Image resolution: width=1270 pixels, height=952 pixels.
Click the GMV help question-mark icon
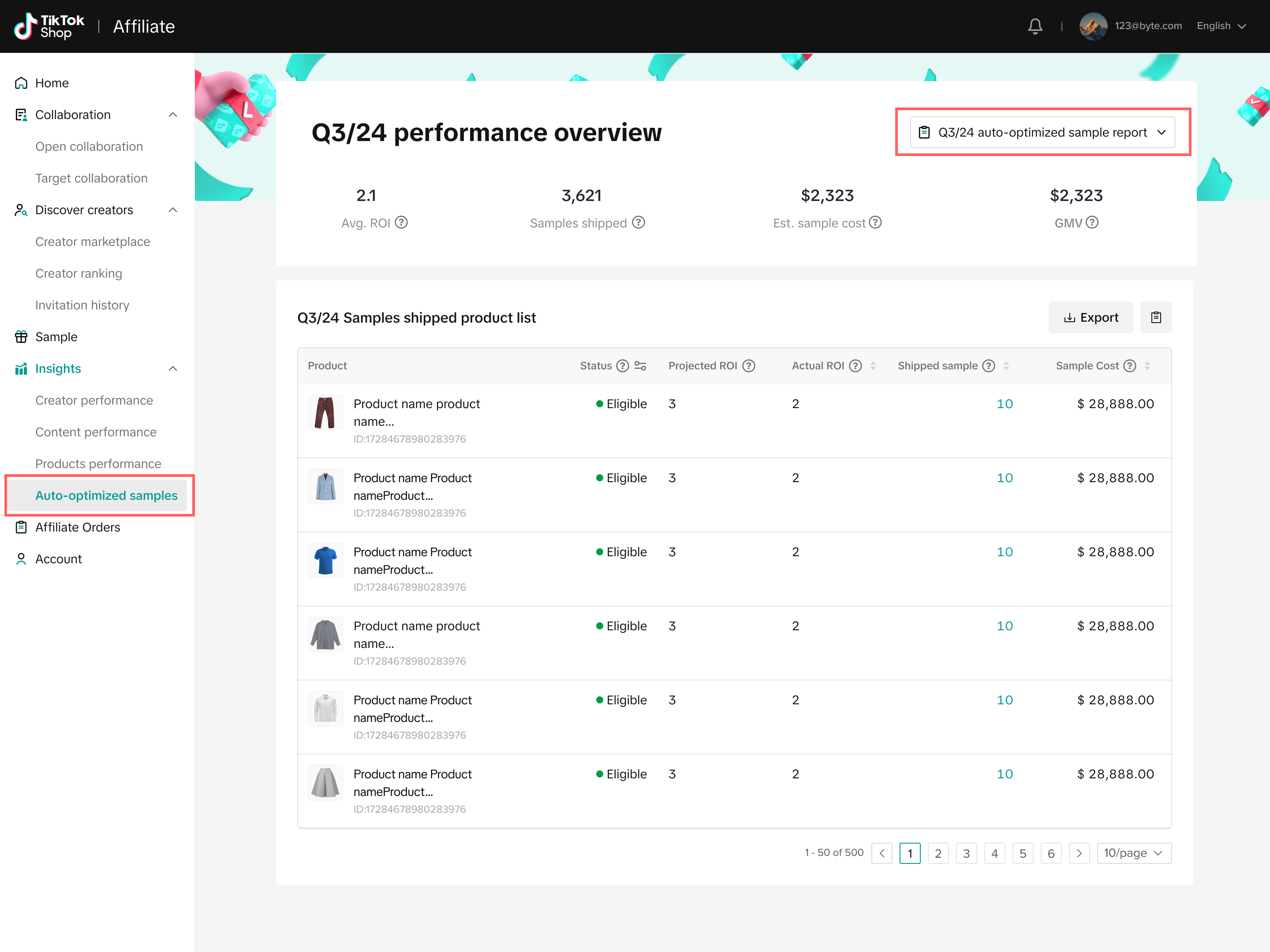click(x=1092, y=222)
